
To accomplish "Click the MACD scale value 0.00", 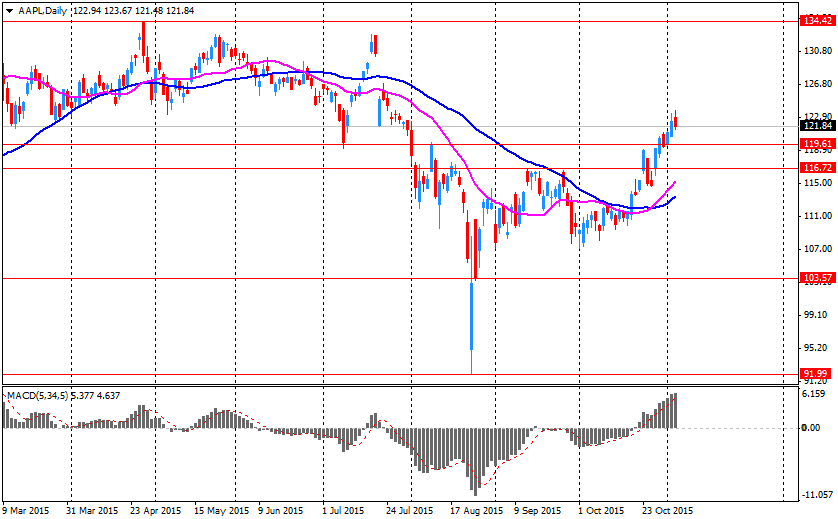I will click(x=812, y=428).
